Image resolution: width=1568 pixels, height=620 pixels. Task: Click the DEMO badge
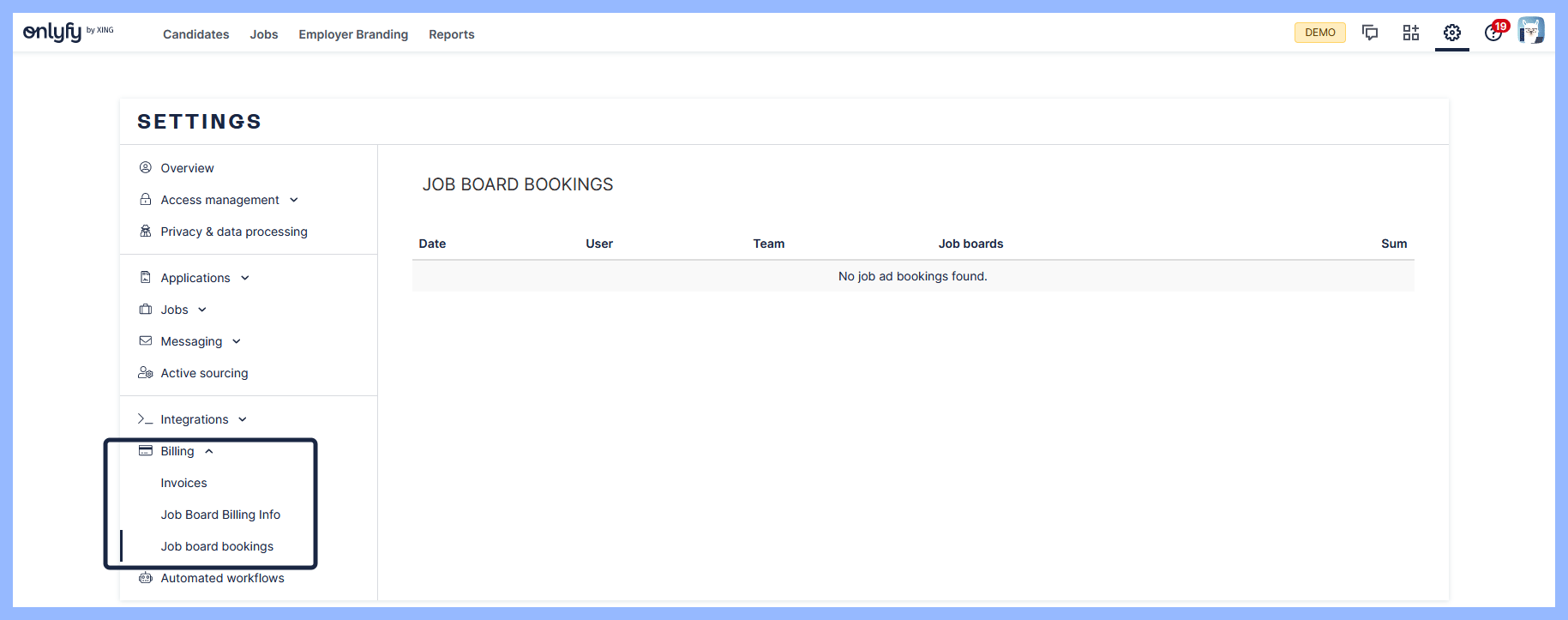pos(1319,33)
